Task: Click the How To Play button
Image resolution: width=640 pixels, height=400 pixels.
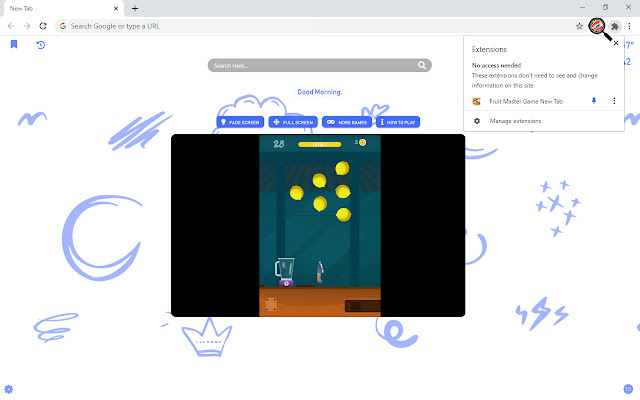Action: click(398, 122)
